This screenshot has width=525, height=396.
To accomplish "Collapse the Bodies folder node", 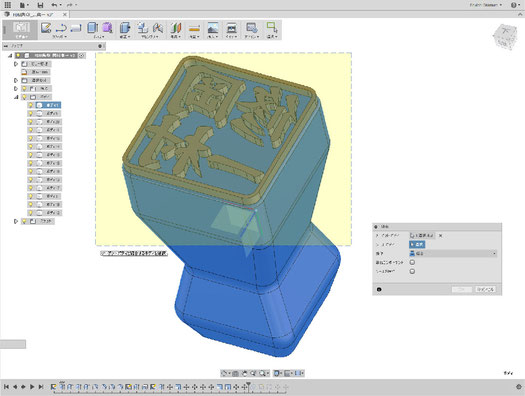I will tap(16, 97).
